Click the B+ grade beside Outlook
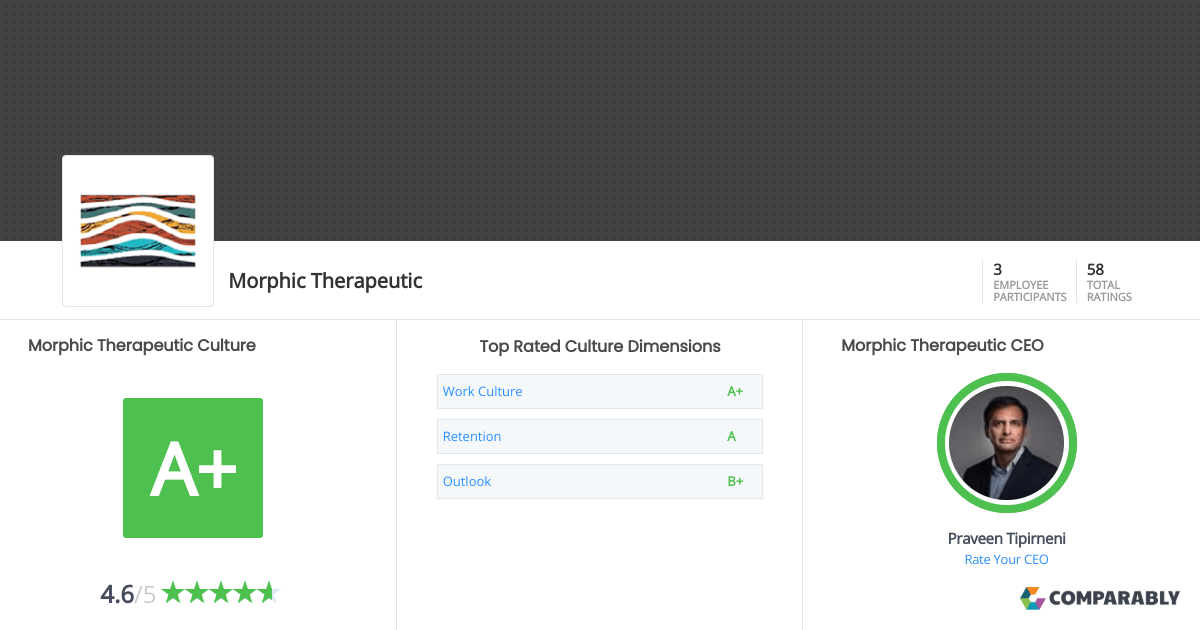This screenshot has width=1200, height=630. click(x=735, y=481)
